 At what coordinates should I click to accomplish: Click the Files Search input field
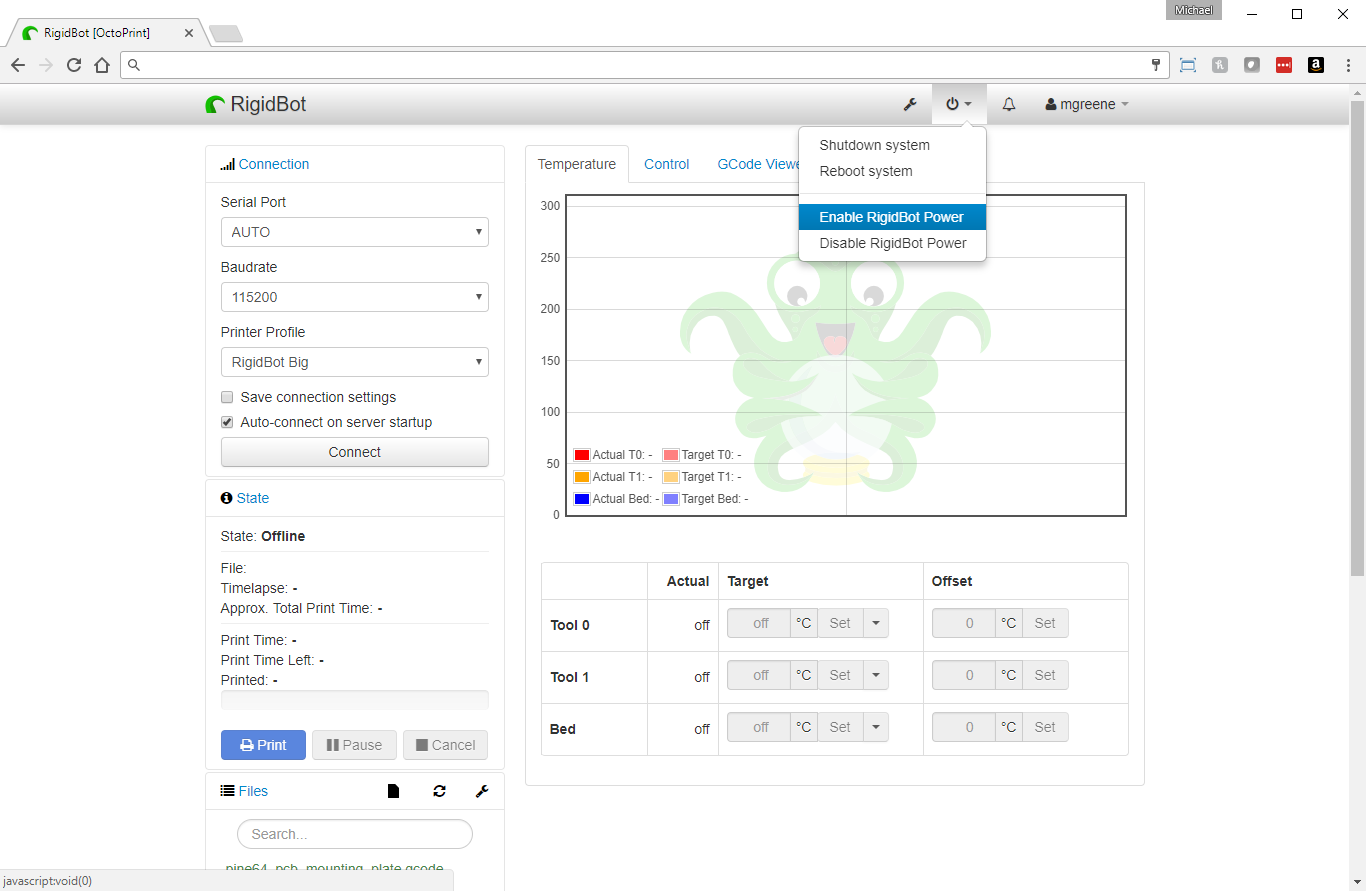355,834
